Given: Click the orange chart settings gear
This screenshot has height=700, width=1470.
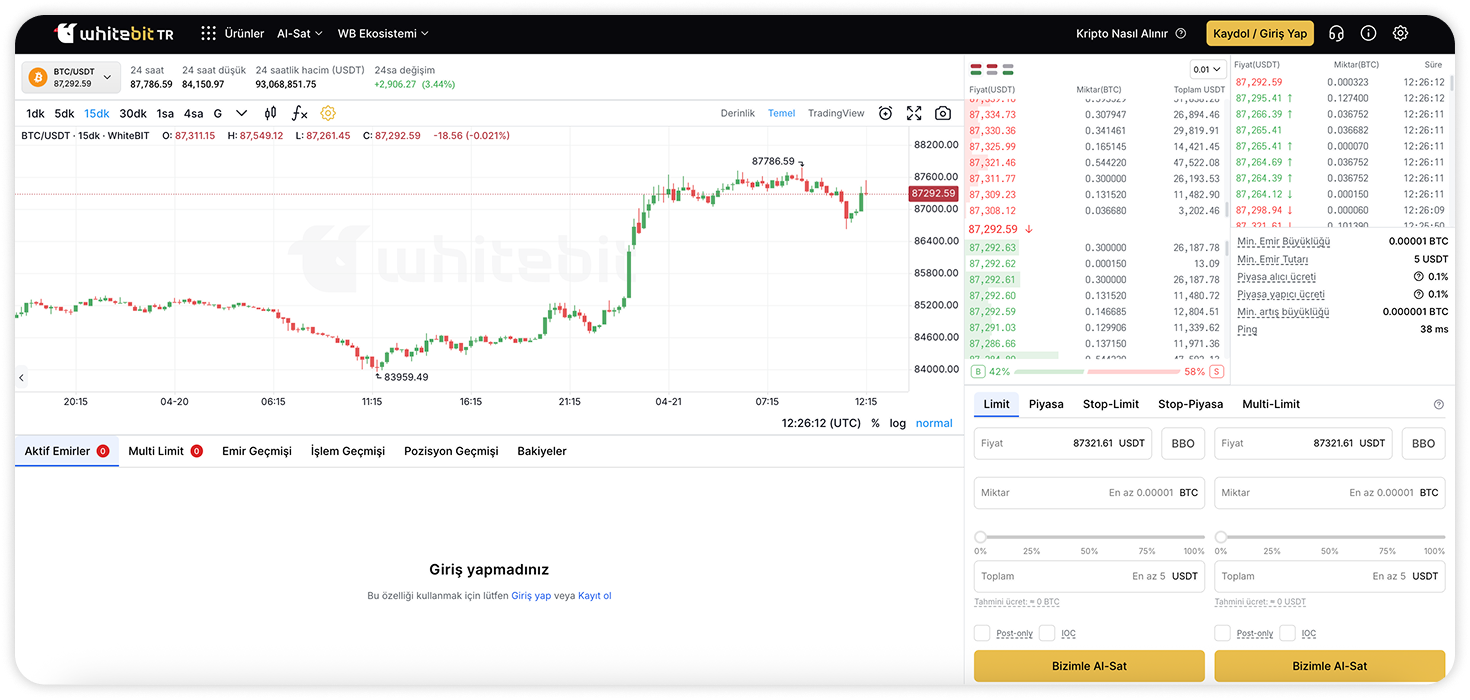Looking at the screenshot, I should click(328, 113).
